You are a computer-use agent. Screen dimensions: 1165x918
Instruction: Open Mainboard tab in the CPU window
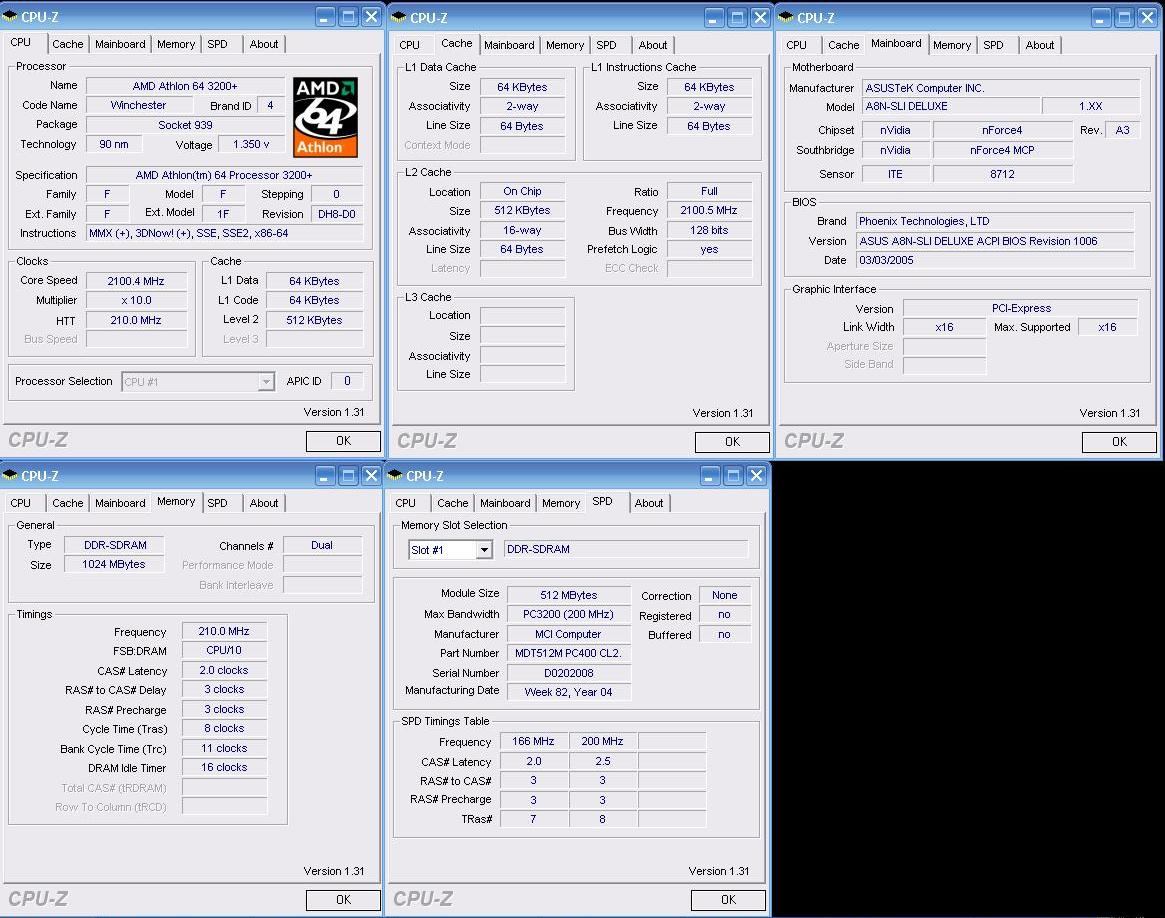(120, 44)
